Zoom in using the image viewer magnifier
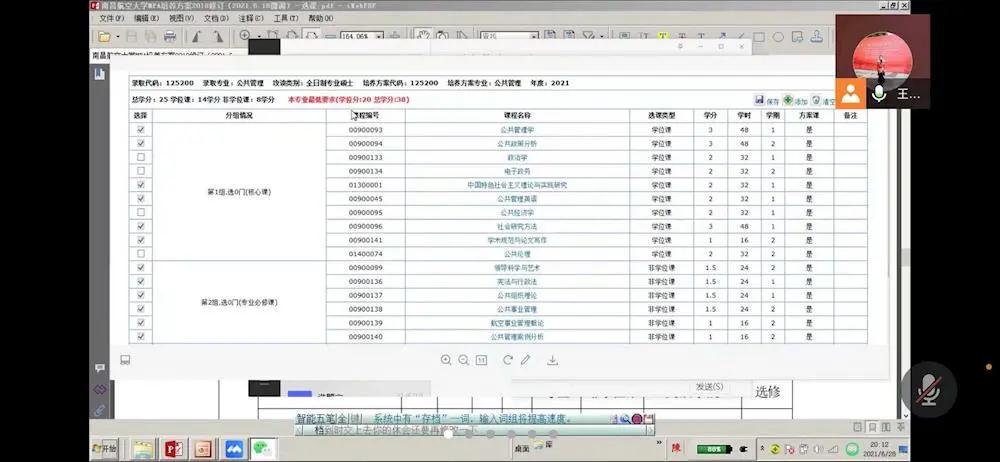1000x462 pixels. [x=446, y=360]
